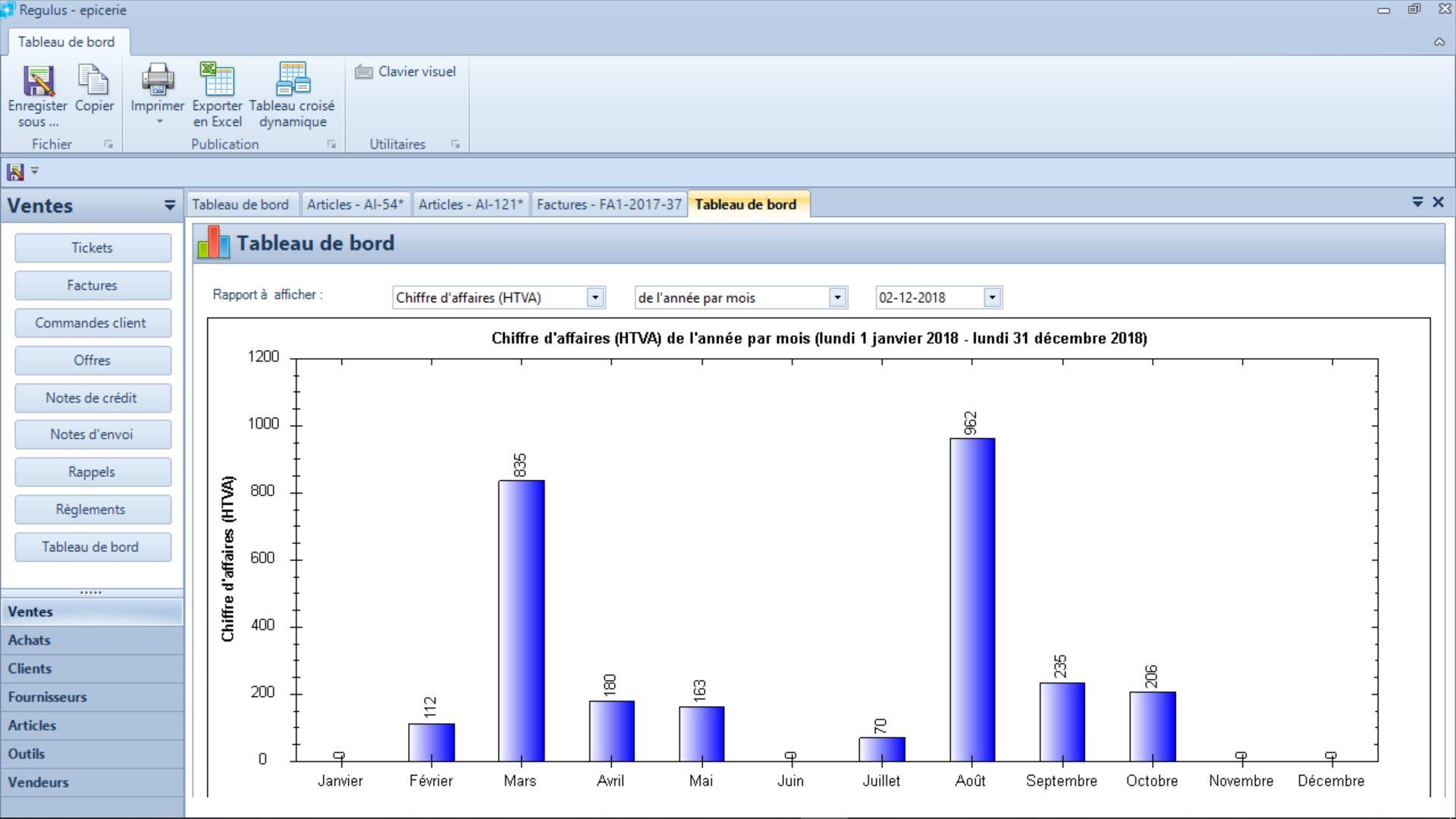1456x819 pixels.
Task: Open the Utilitaires group dialog launcher
Action: click(455, 144)
